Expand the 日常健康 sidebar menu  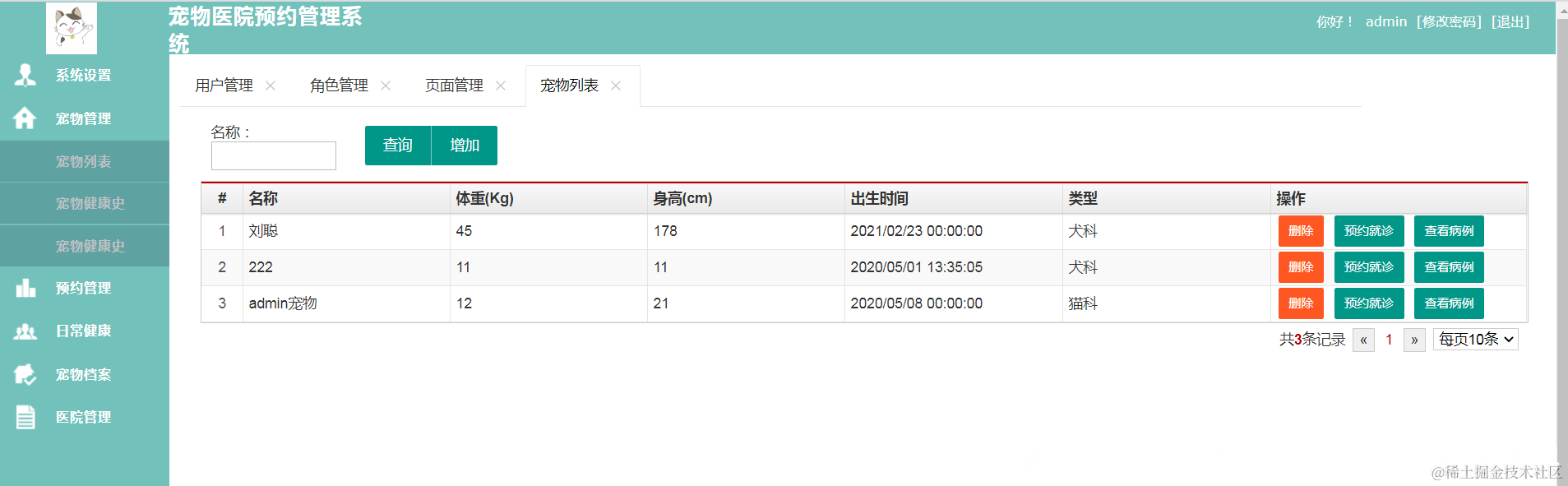click(x=85, y=331)
